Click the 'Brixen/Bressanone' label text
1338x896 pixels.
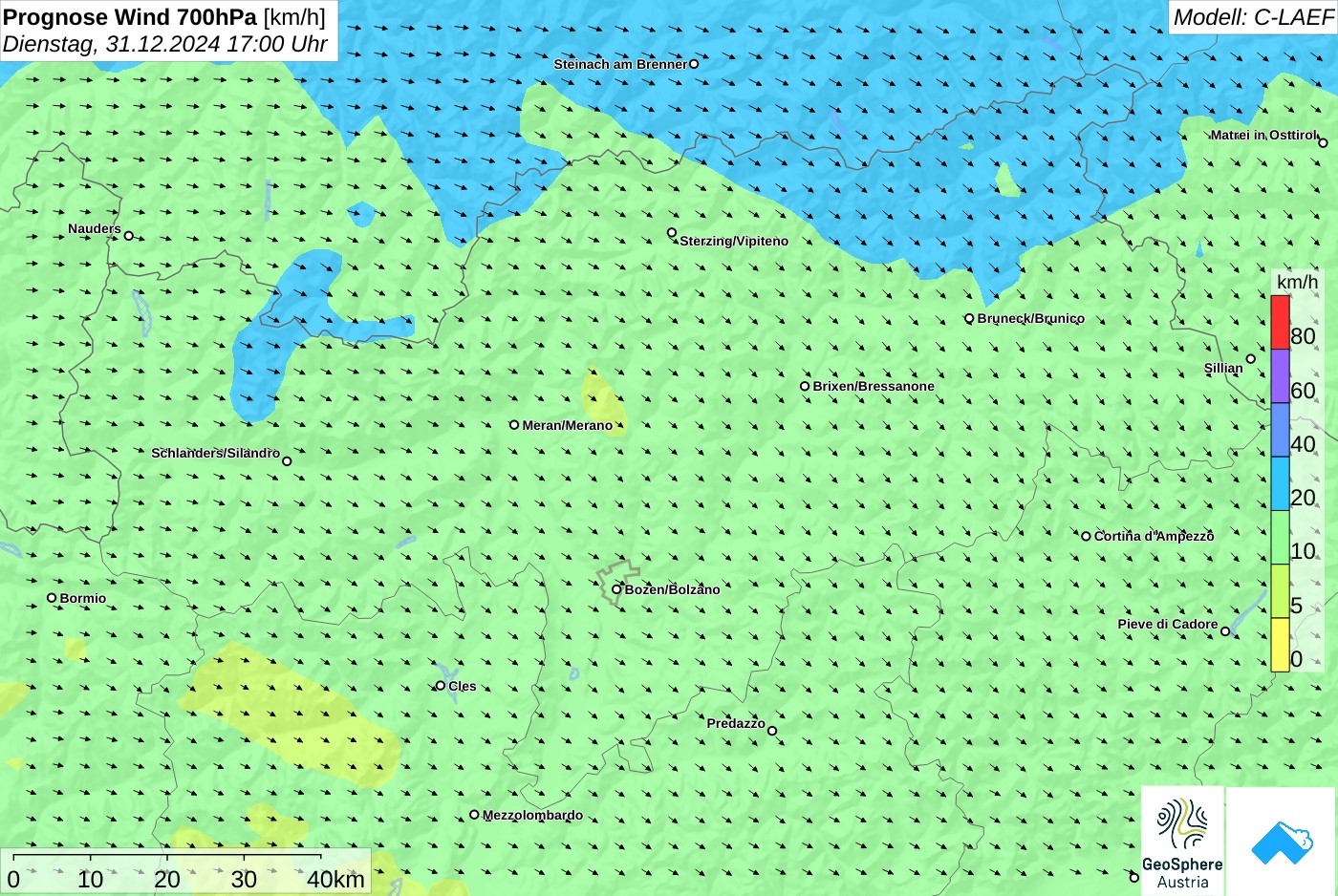(x=874, y=386)
